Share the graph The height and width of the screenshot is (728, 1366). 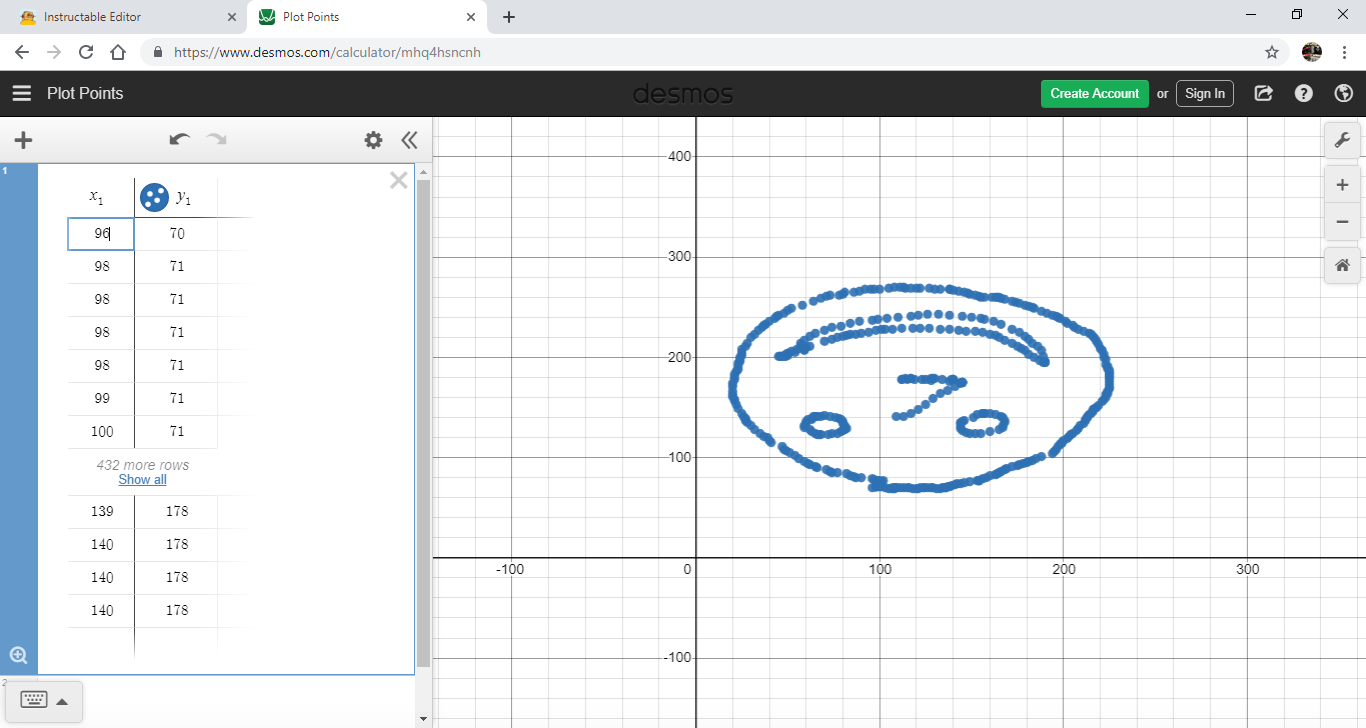1263,93
